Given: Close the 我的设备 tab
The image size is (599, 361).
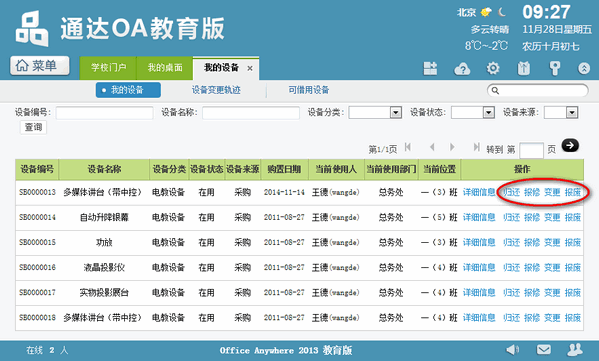Looking at the screenshot, I should coord(250,68).
